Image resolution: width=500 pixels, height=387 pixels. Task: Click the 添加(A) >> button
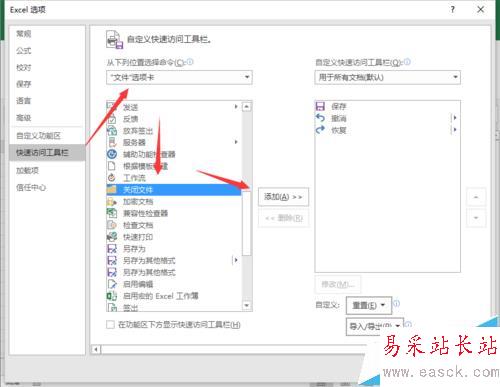tap(283, 197)
